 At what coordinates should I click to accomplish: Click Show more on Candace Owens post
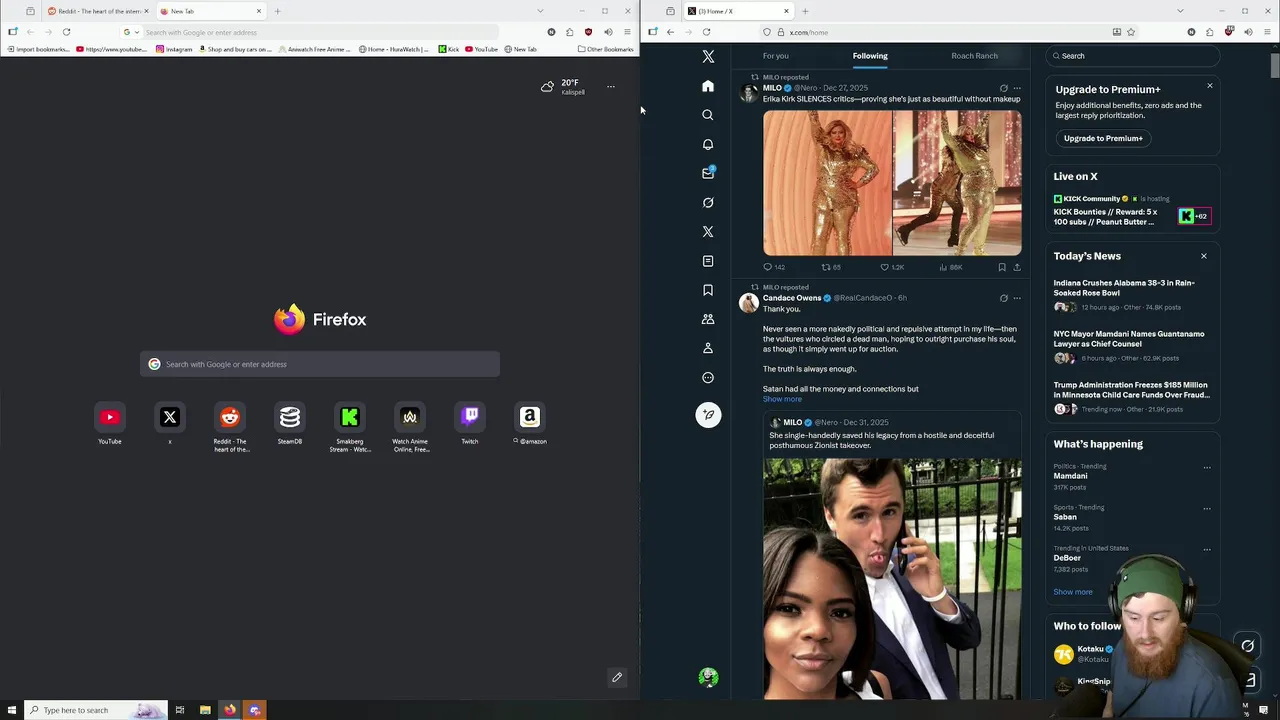coord(782,399)
